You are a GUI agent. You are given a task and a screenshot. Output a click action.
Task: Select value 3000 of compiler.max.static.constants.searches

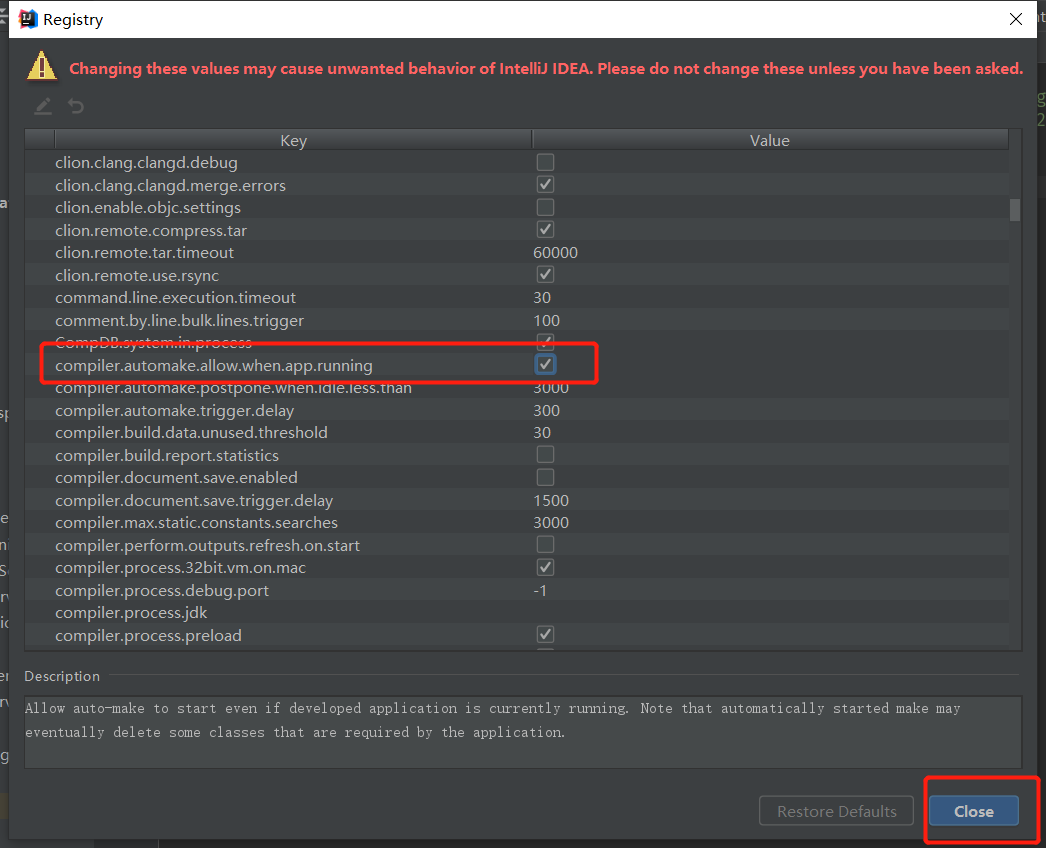click(551, 522)
